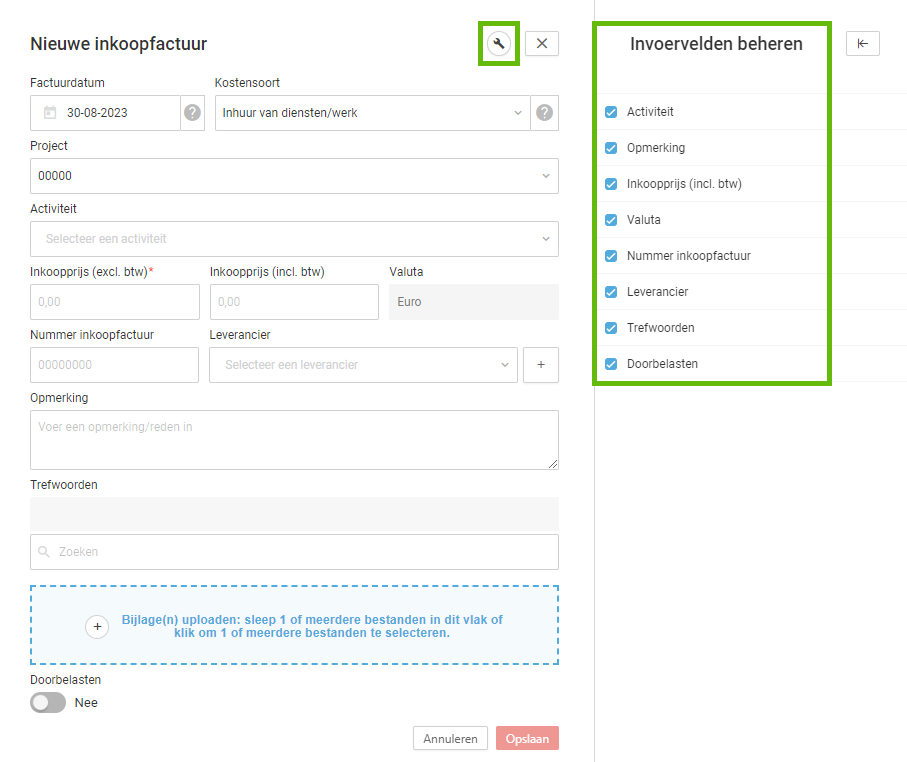Toggle the Doorbelasten switch on
Viewport: 907px width, 762px height.
coord(48,702)
